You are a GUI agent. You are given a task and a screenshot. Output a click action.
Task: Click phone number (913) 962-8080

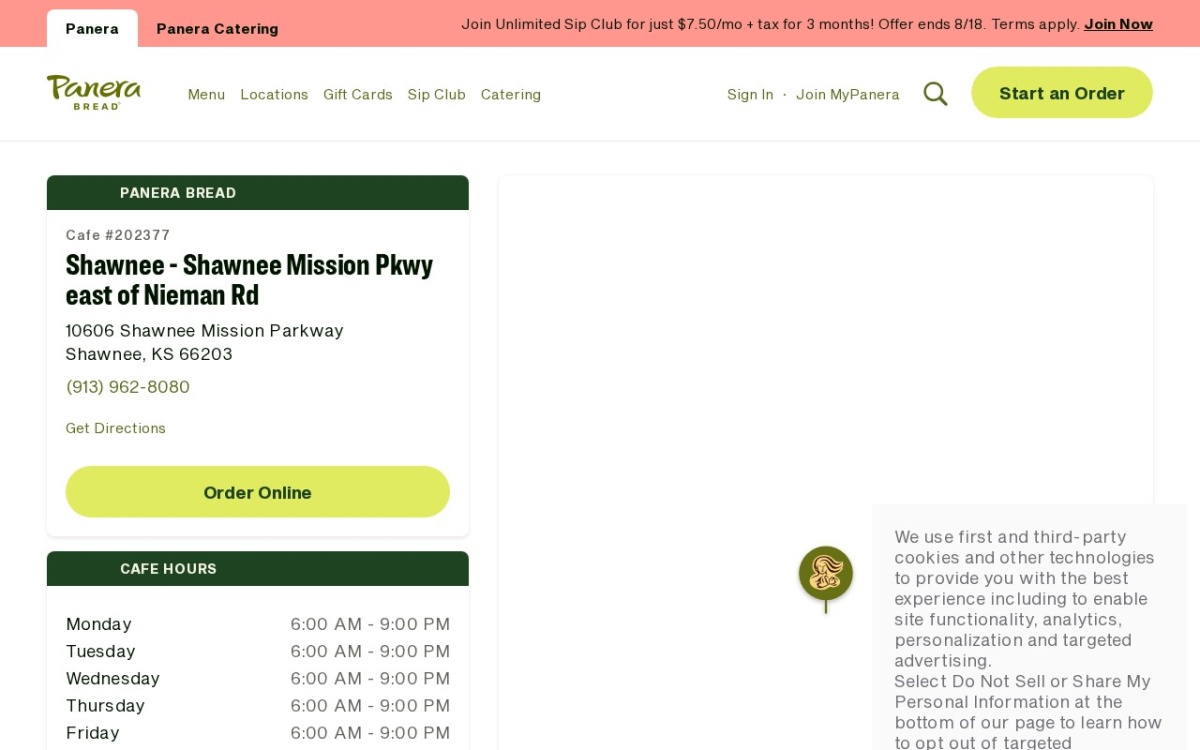coord(128,387)
